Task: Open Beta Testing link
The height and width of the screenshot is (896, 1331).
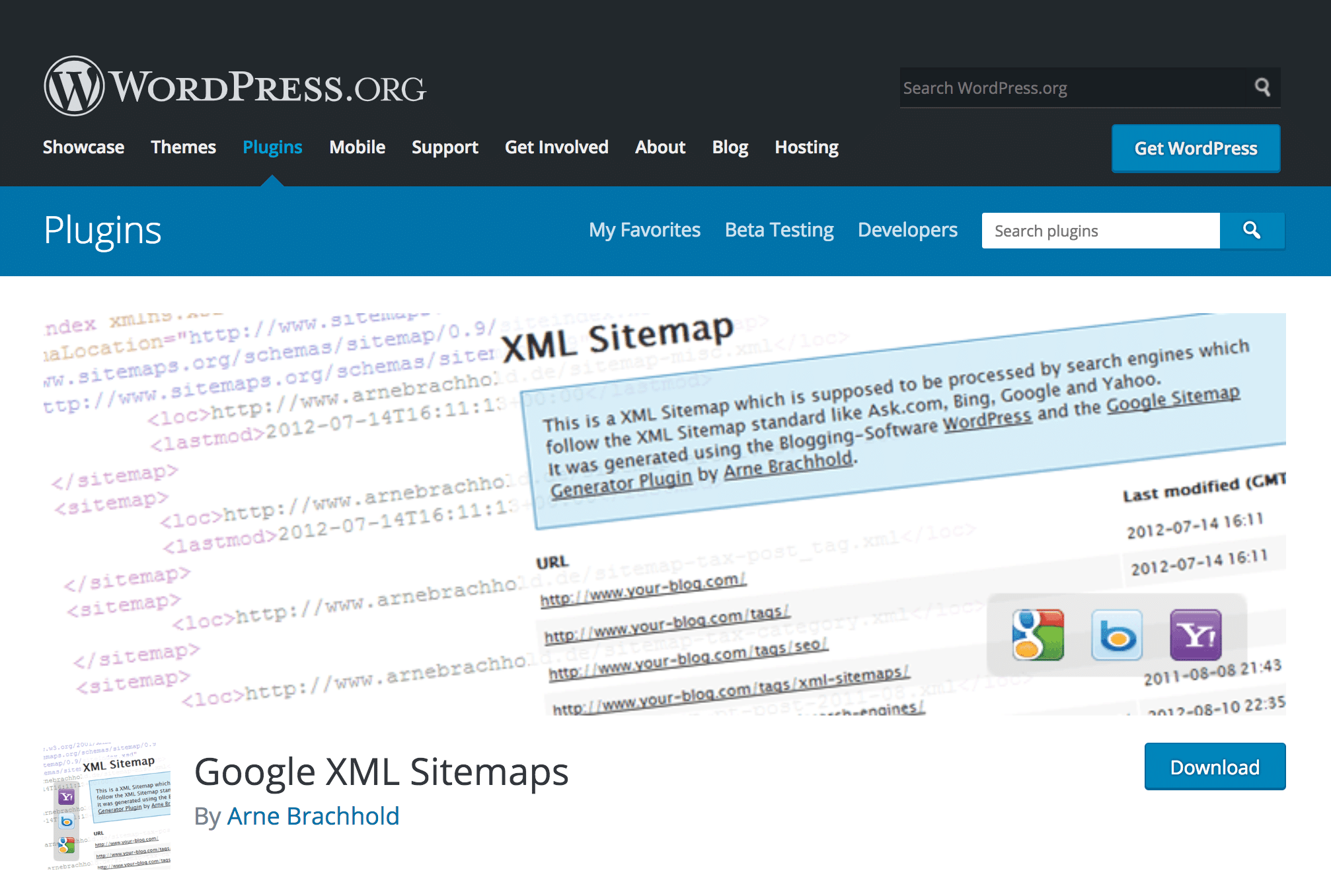Action: tap(779, 230)
